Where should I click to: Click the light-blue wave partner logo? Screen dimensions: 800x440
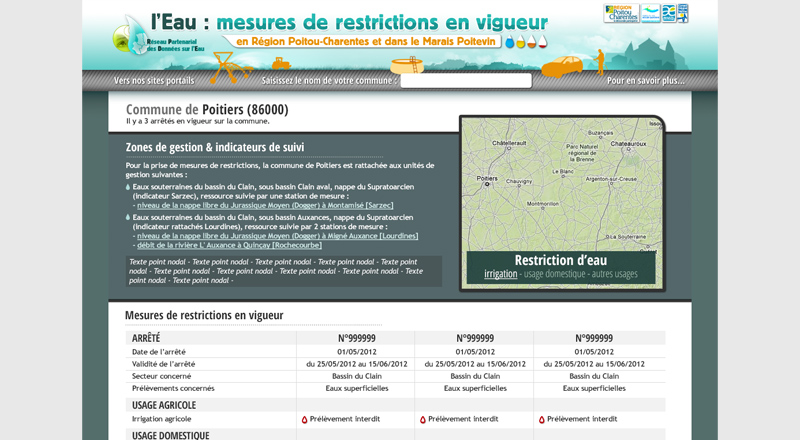tap(651, 13)
